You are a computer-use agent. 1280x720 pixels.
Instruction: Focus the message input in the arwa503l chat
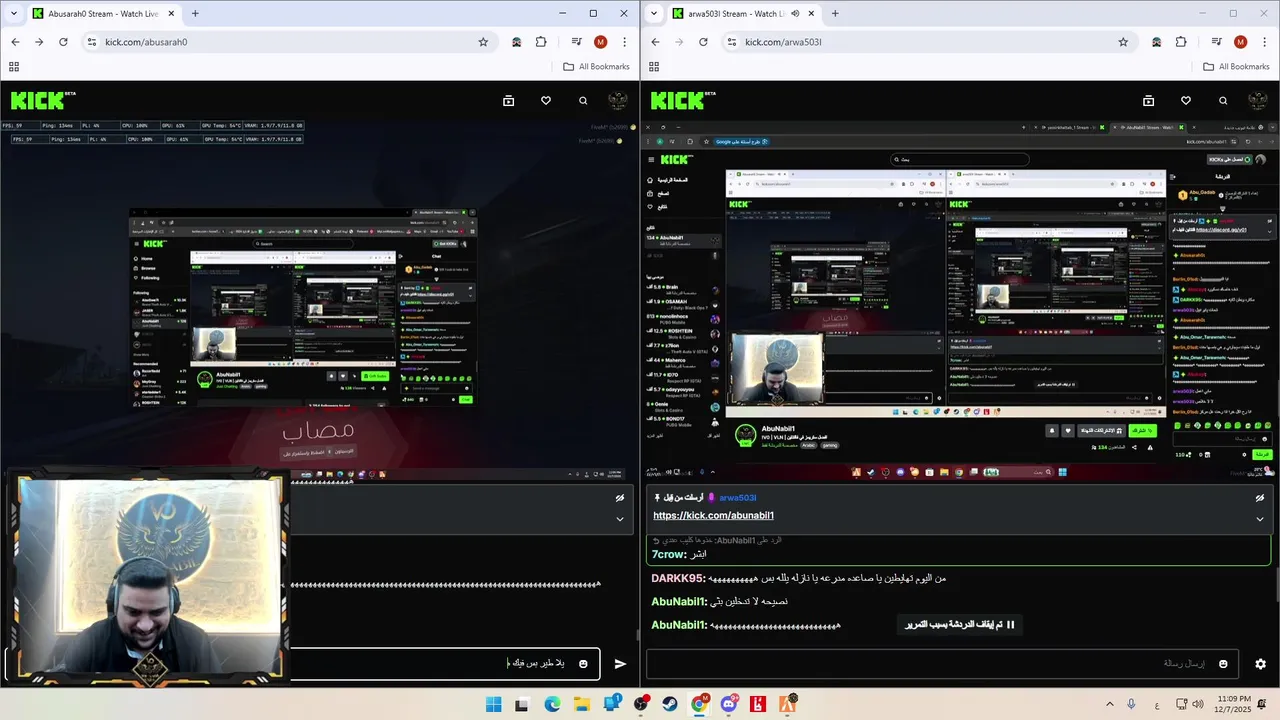[x=943, y=664]
